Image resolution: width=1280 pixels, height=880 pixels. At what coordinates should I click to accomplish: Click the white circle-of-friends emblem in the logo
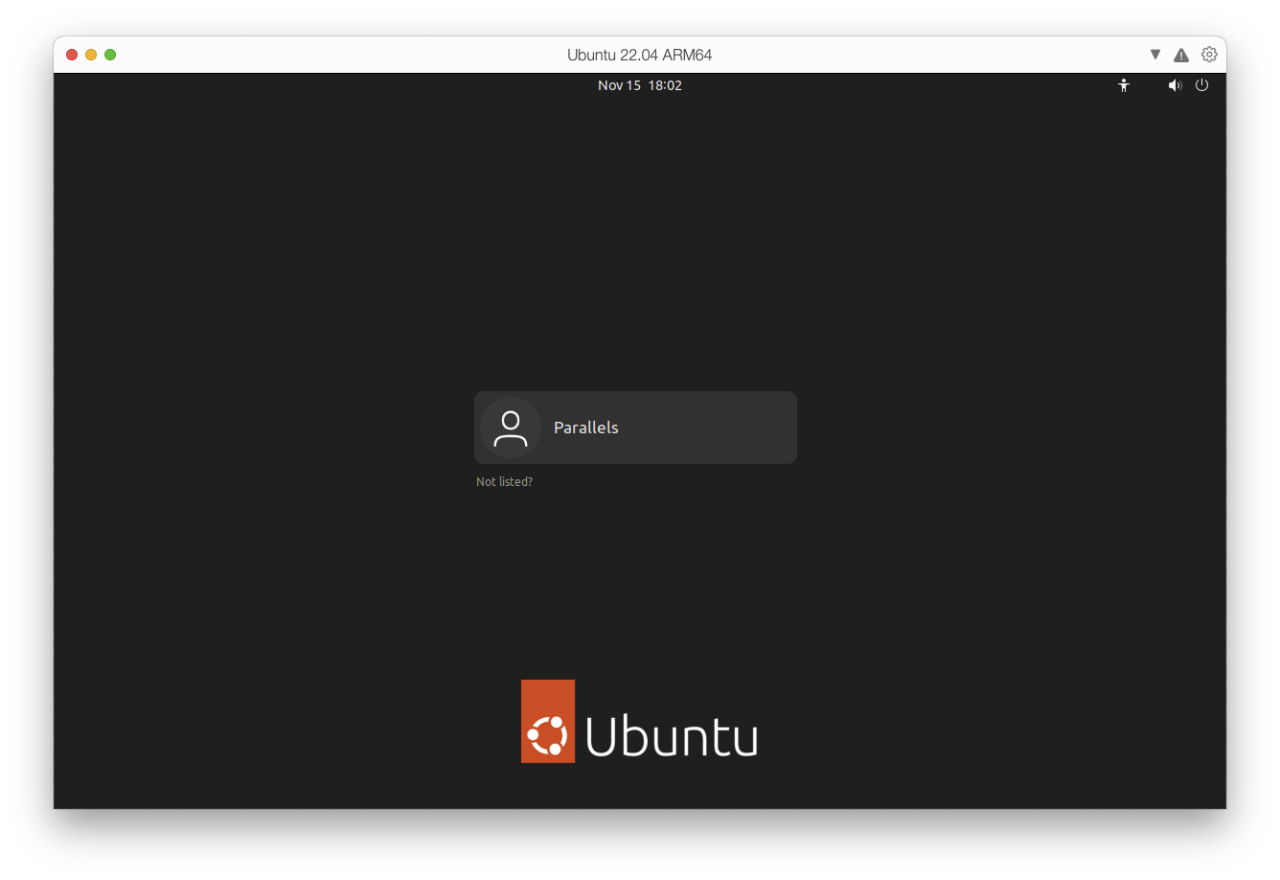(x=548, y=734)
